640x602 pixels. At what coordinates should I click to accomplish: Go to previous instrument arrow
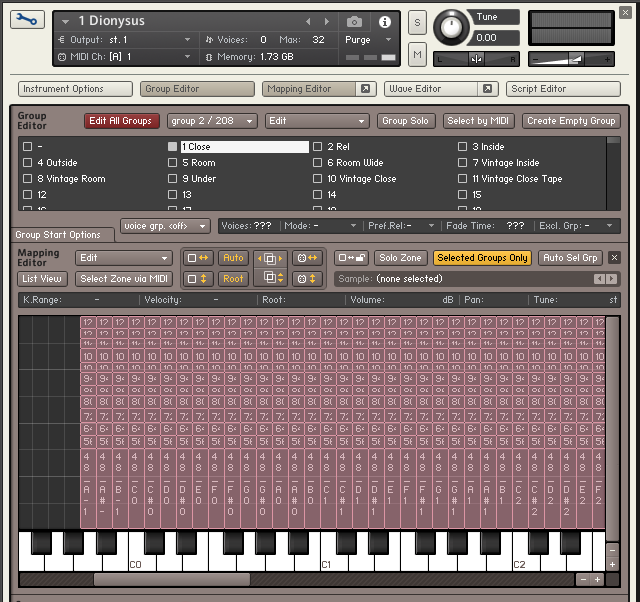point(308,22)
